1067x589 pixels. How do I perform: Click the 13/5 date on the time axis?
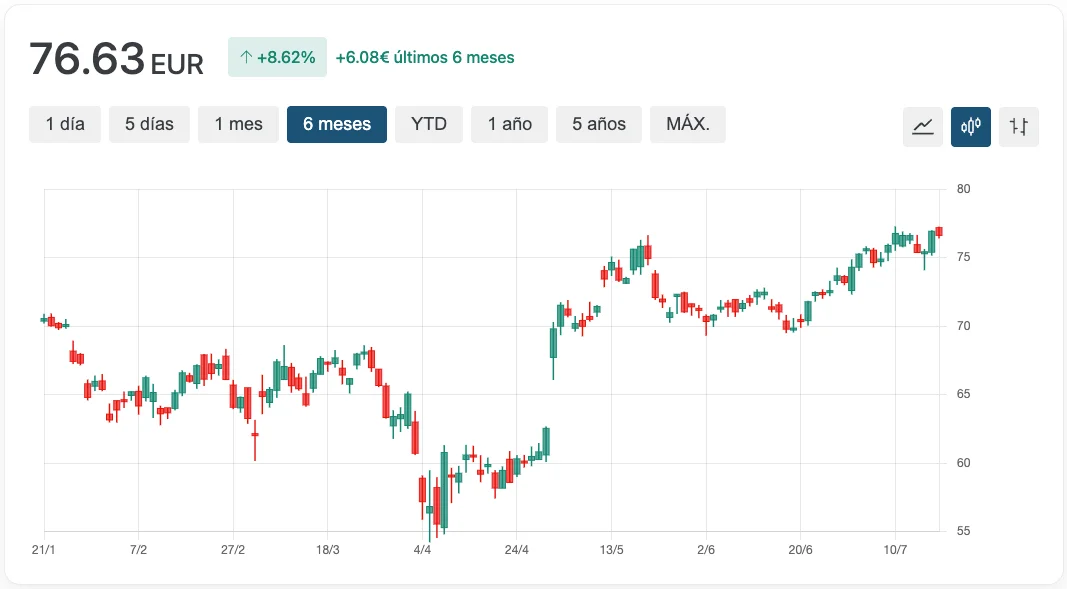pos(612,550)
